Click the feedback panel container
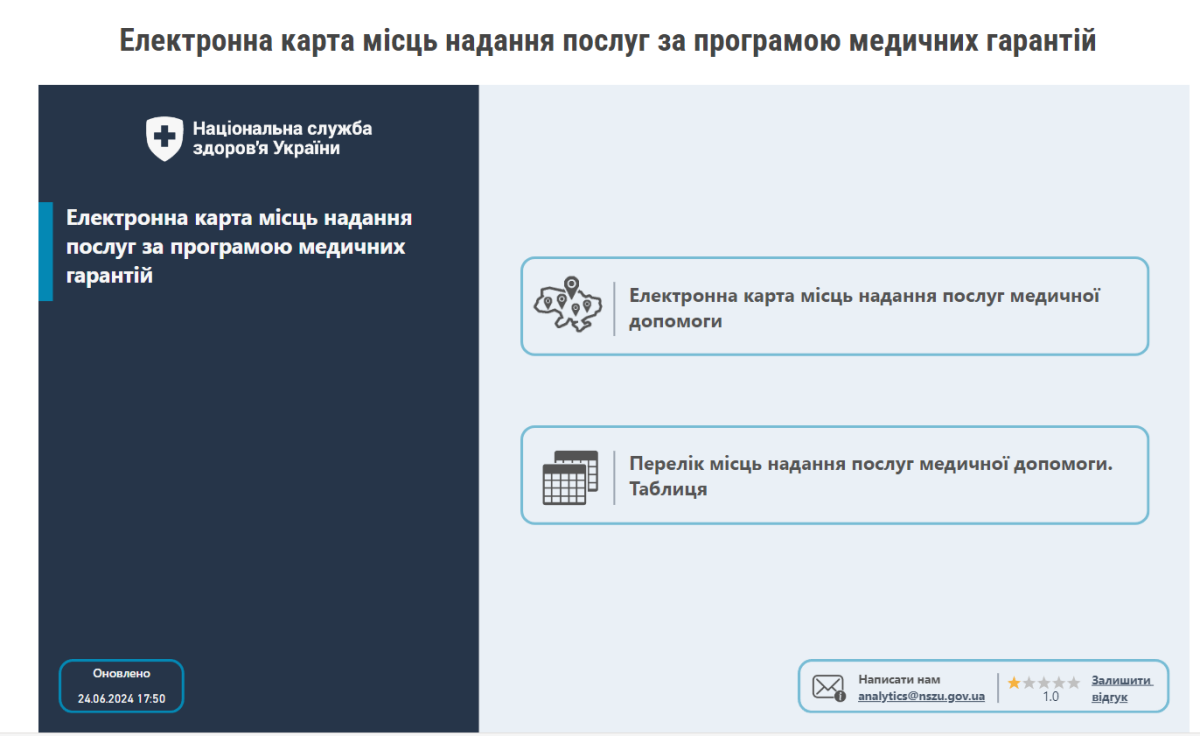 click(980, 686)
